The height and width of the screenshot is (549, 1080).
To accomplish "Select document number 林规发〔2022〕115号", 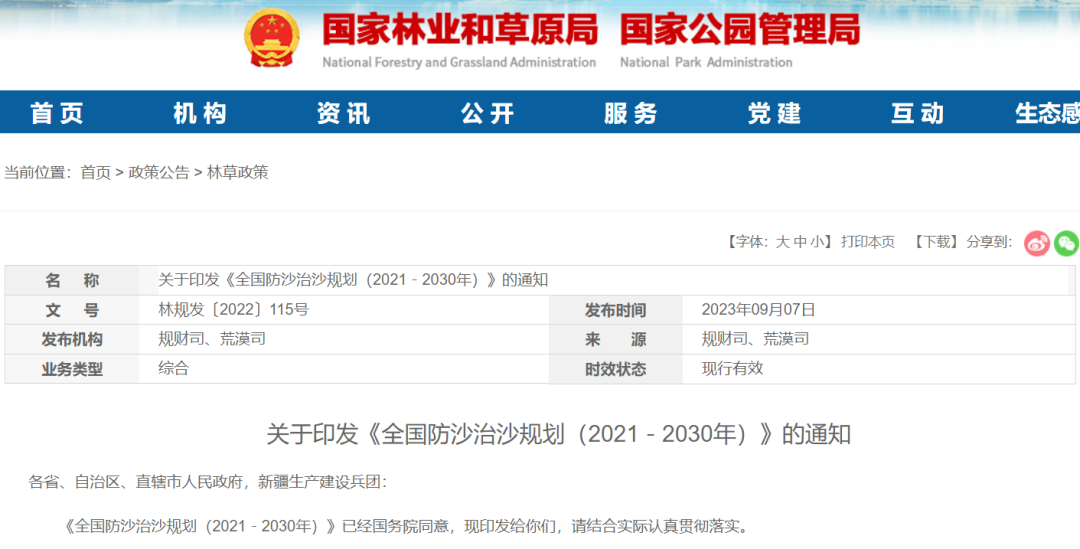I will [233, 310].
